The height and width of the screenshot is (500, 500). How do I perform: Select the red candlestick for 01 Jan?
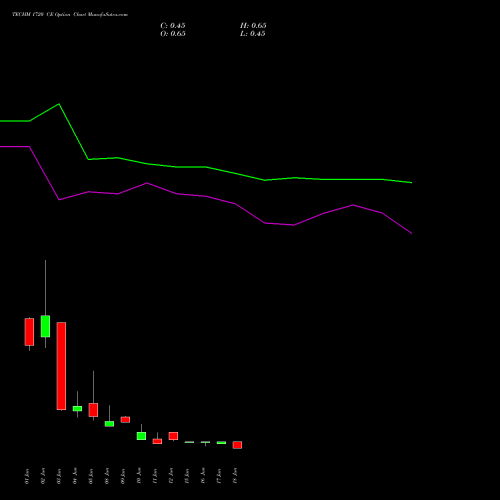pyautogui.click(x=29, y=332)
